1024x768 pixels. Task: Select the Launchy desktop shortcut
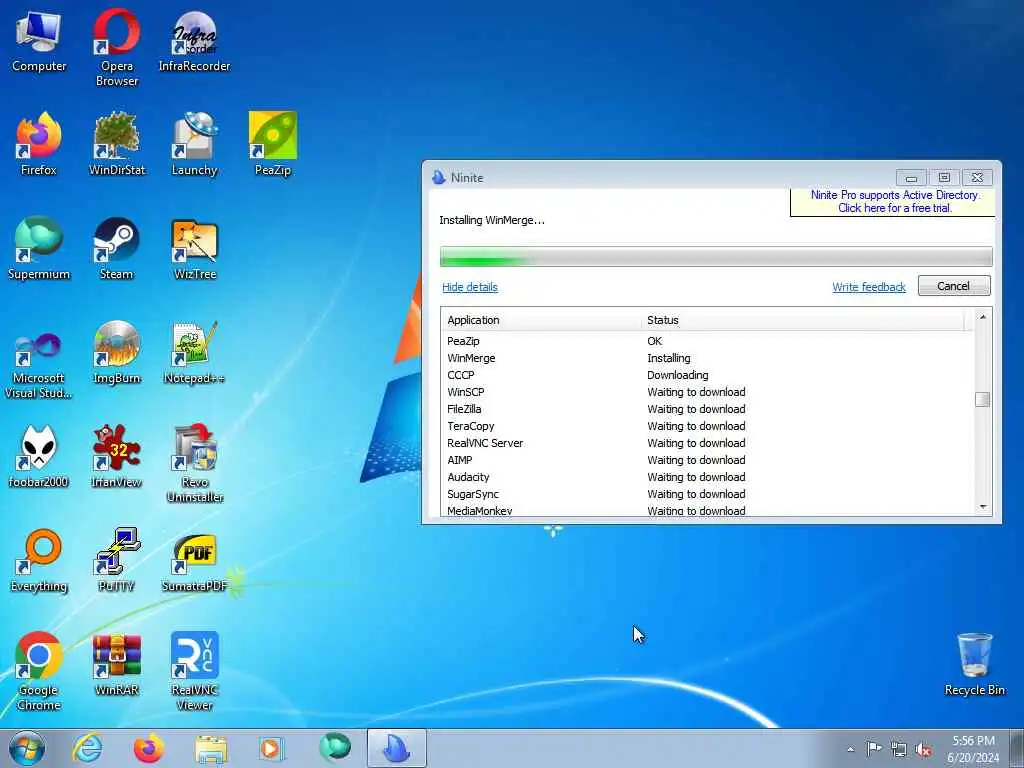point(195,144)
